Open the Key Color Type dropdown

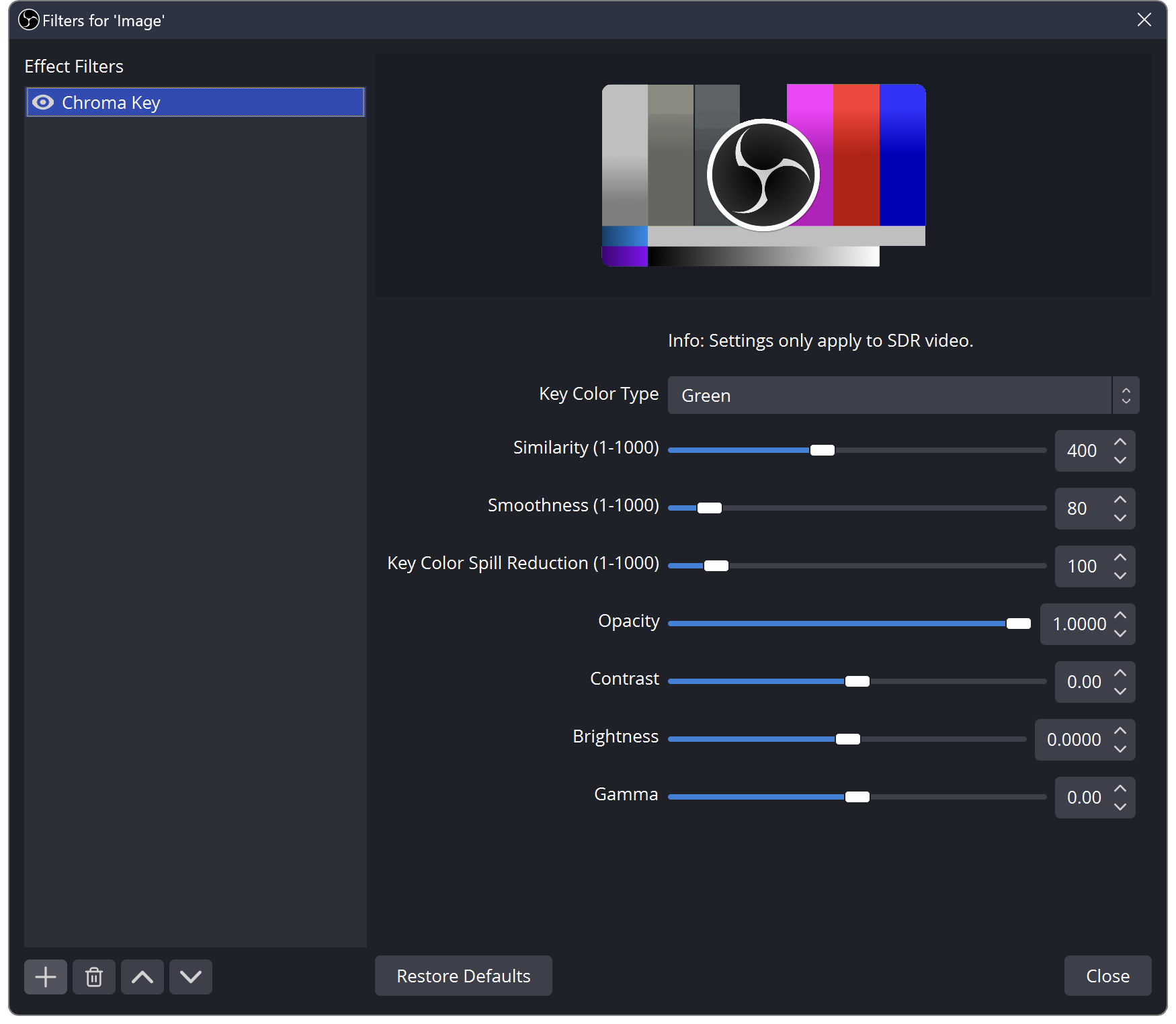pyautogui.click(x=902, y=395)
